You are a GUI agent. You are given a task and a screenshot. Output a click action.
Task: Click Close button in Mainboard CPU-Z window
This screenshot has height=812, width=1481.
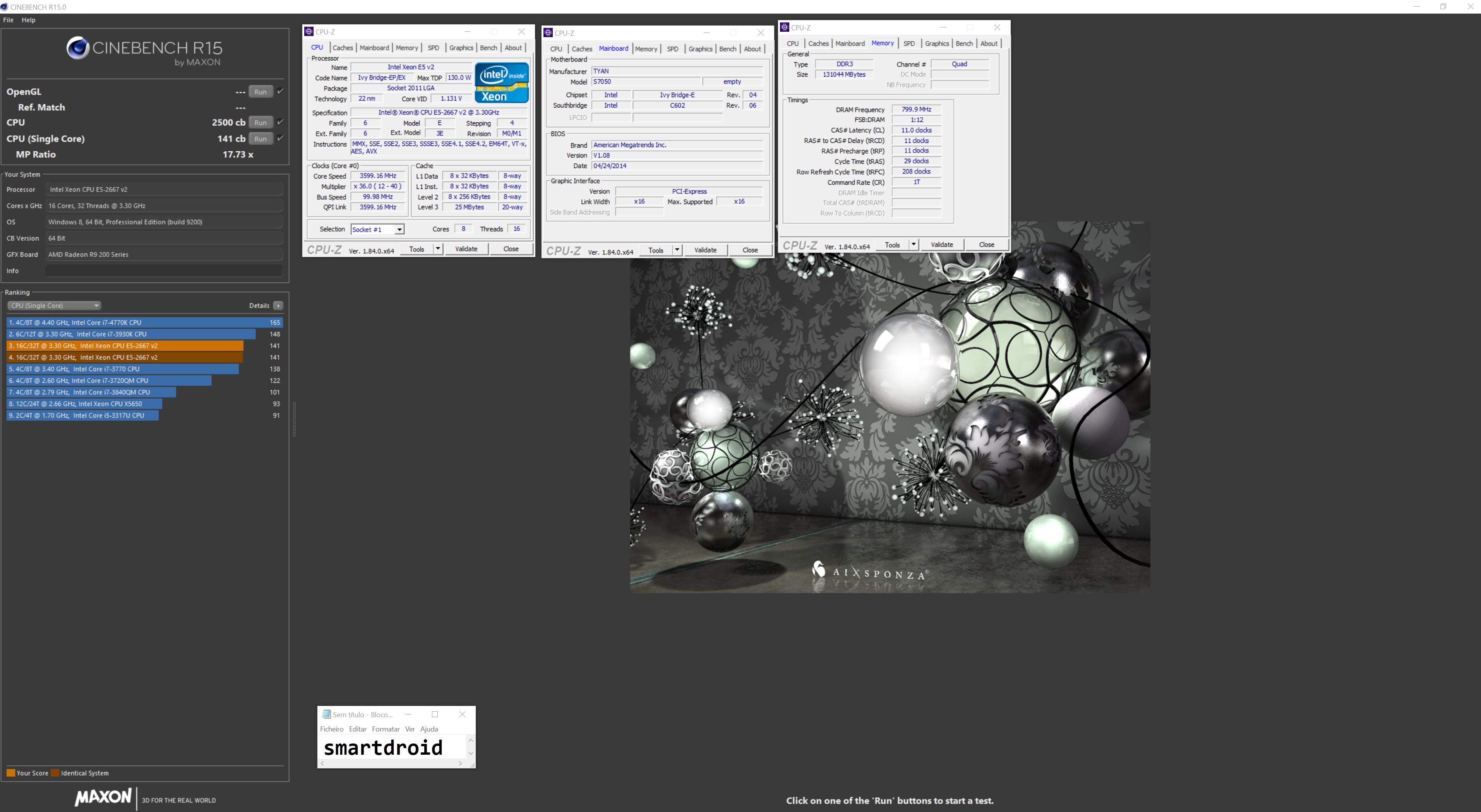750,250
